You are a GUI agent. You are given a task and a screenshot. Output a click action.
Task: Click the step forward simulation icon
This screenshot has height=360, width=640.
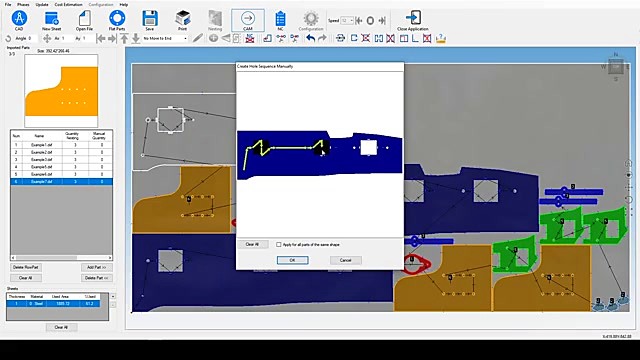(382, 20)
